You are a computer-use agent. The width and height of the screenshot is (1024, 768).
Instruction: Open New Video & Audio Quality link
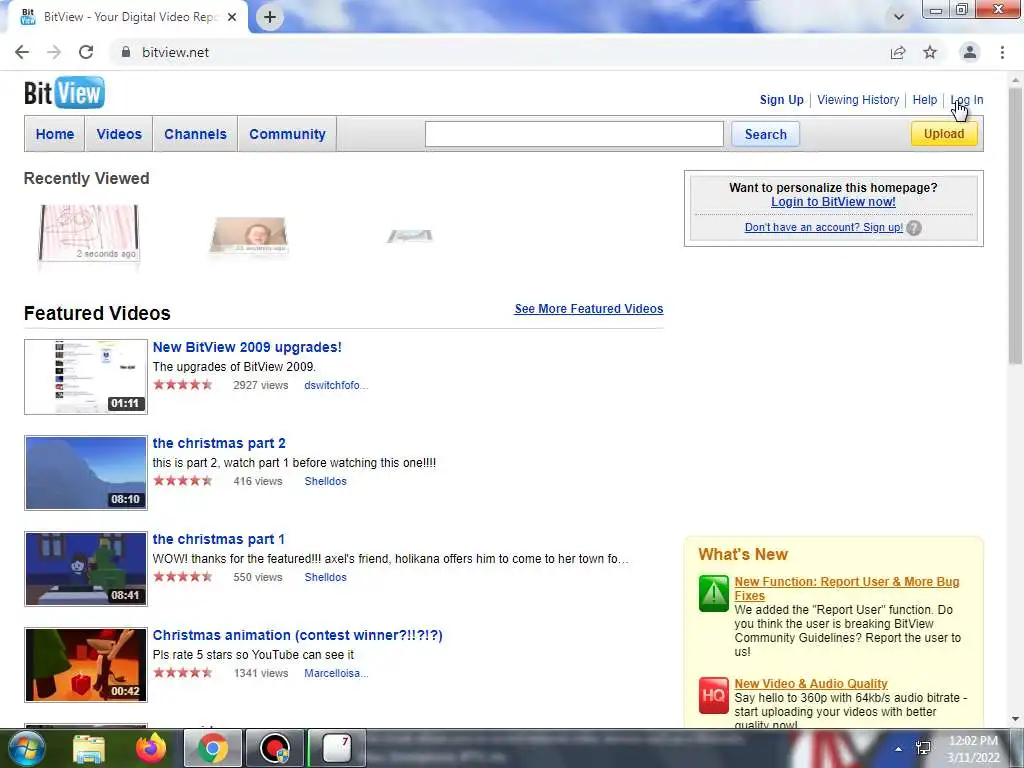(810, 684)
